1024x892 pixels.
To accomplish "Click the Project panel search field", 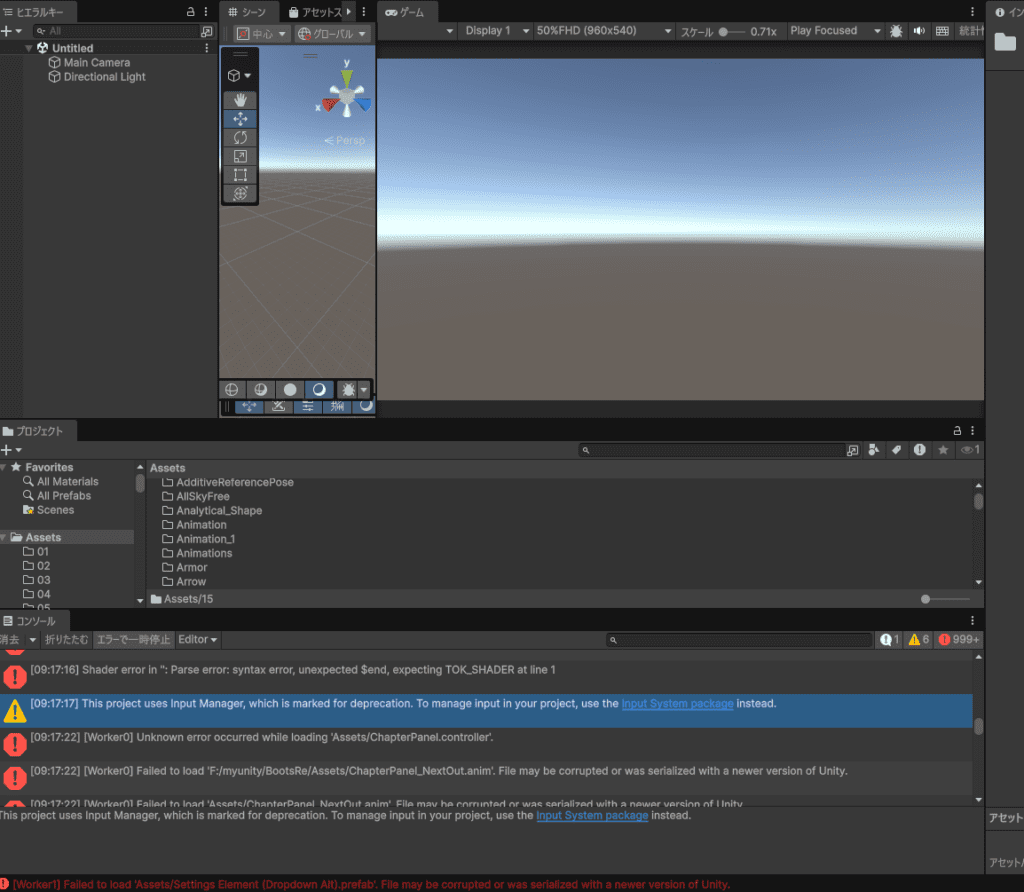I will [714, 451].
